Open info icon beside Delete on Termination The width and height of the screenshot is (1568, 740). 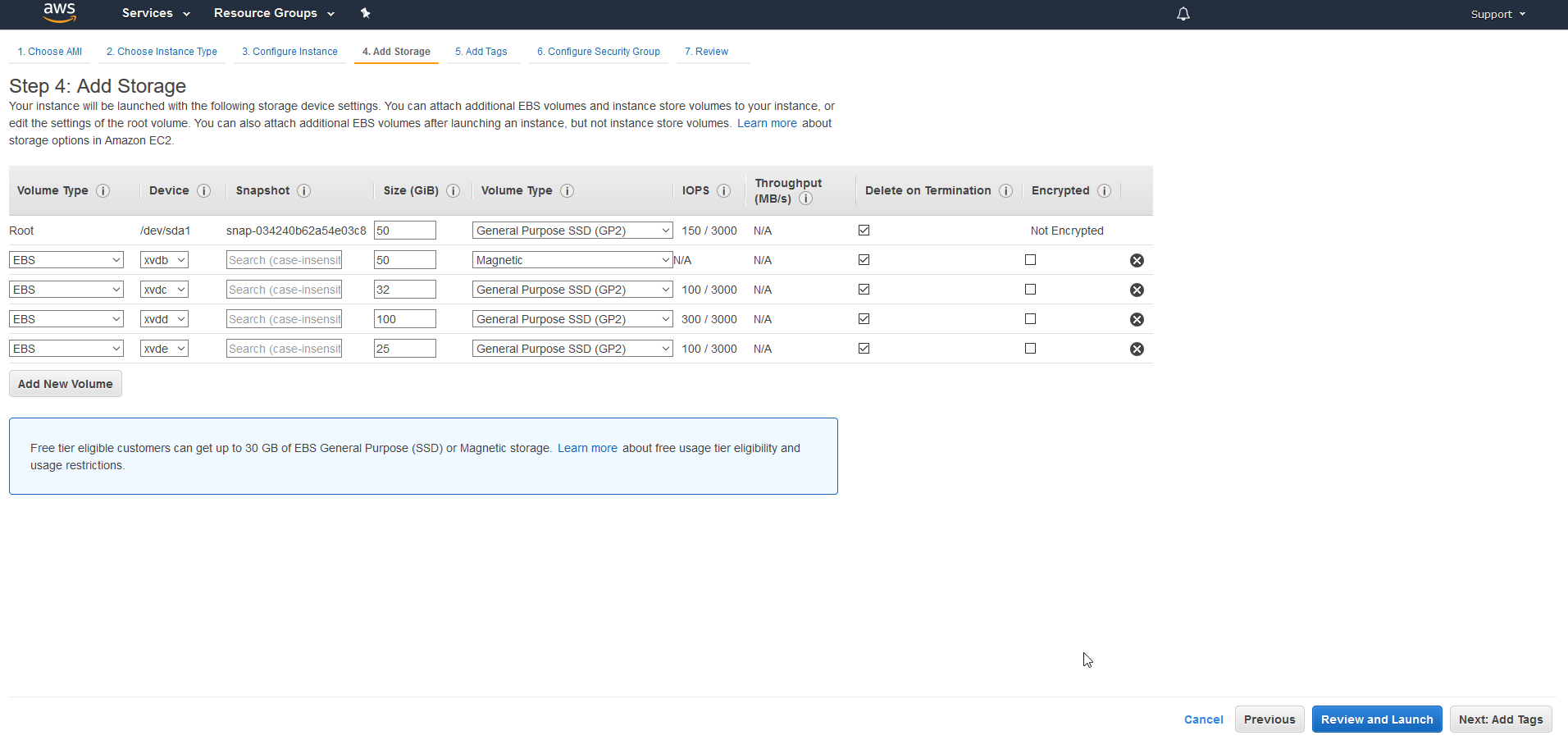(1005, 190)
